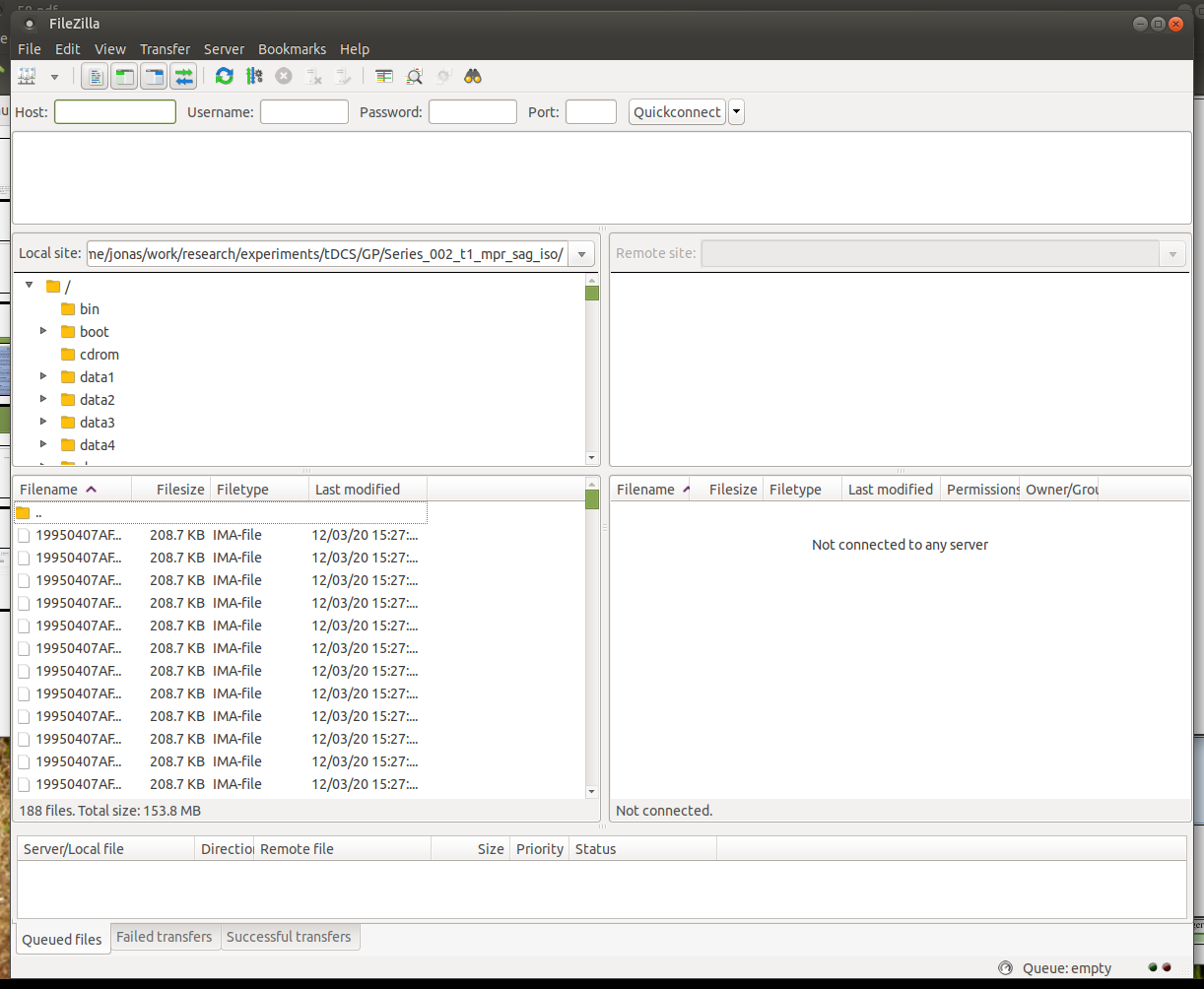Open the Site Manager icon
The width and height of the screenshot is (1204, 989).
click(27, 76)
